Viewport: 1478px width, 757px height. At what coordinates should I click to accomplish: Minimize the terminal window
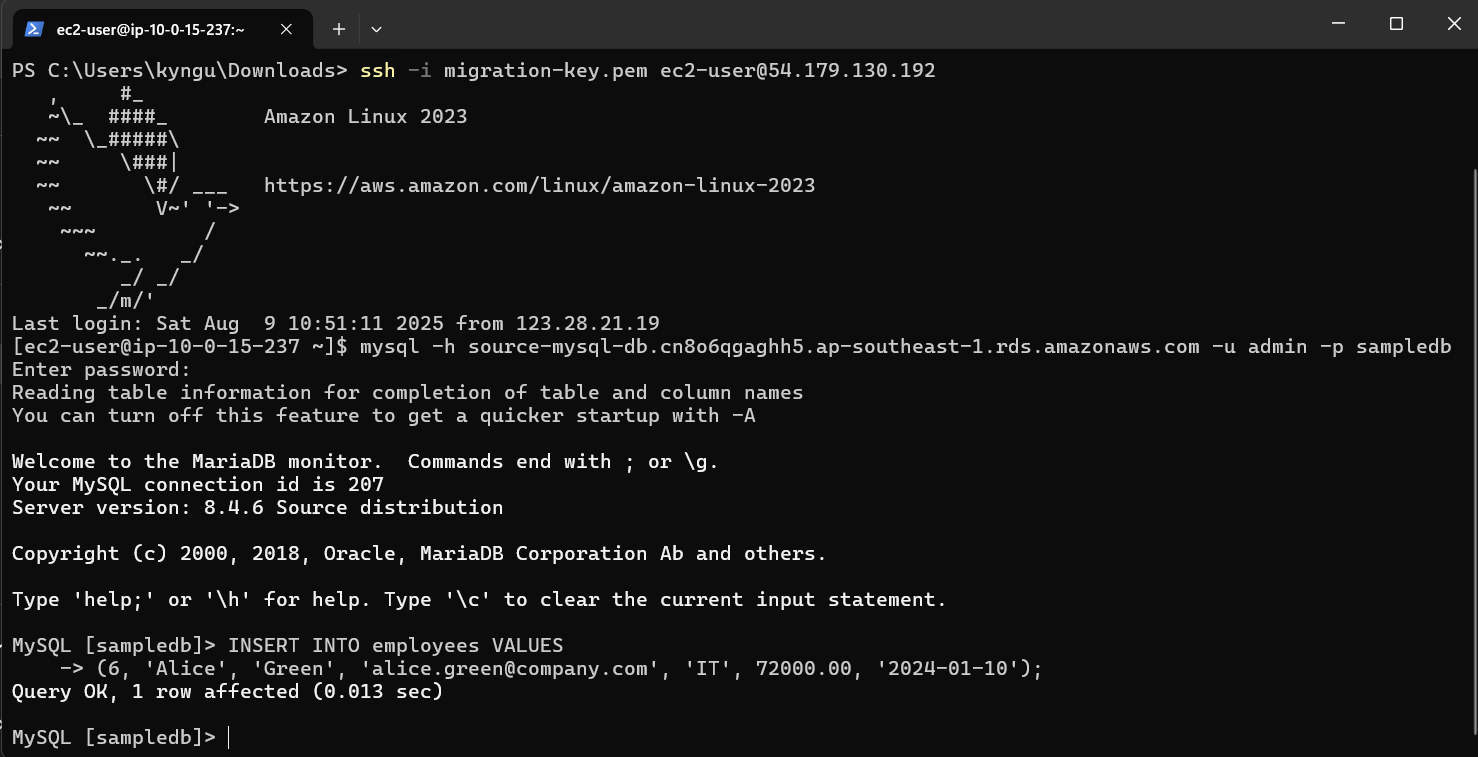pos(1338,22)
